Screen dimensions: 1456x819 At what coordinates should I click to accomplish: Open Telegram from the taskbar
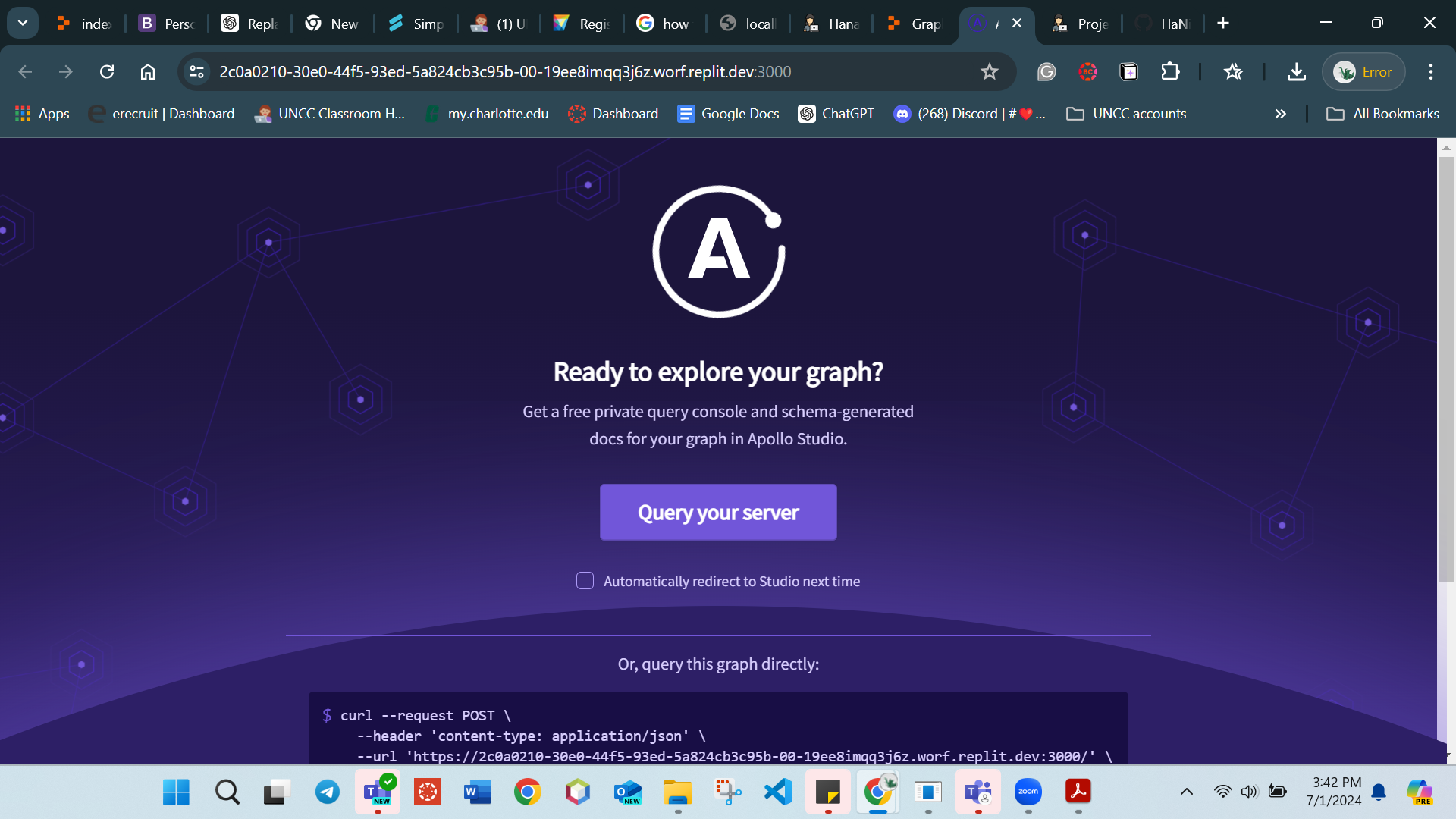point(328,792)
